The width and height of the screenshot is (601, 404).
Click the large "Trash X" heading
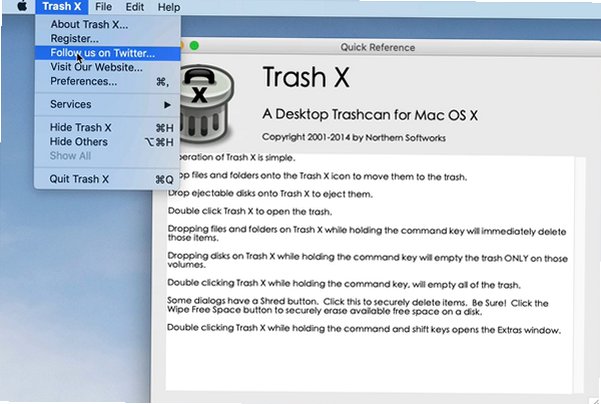[x=306, y=77]
